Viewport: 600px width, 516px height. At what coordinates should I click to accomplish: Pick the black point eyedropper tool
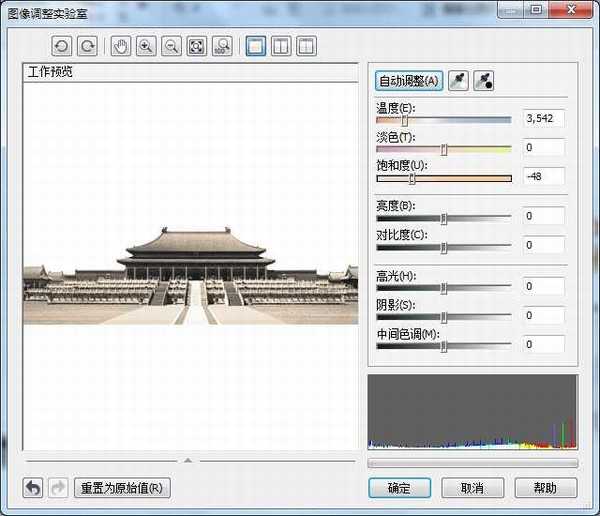point(484,81)
